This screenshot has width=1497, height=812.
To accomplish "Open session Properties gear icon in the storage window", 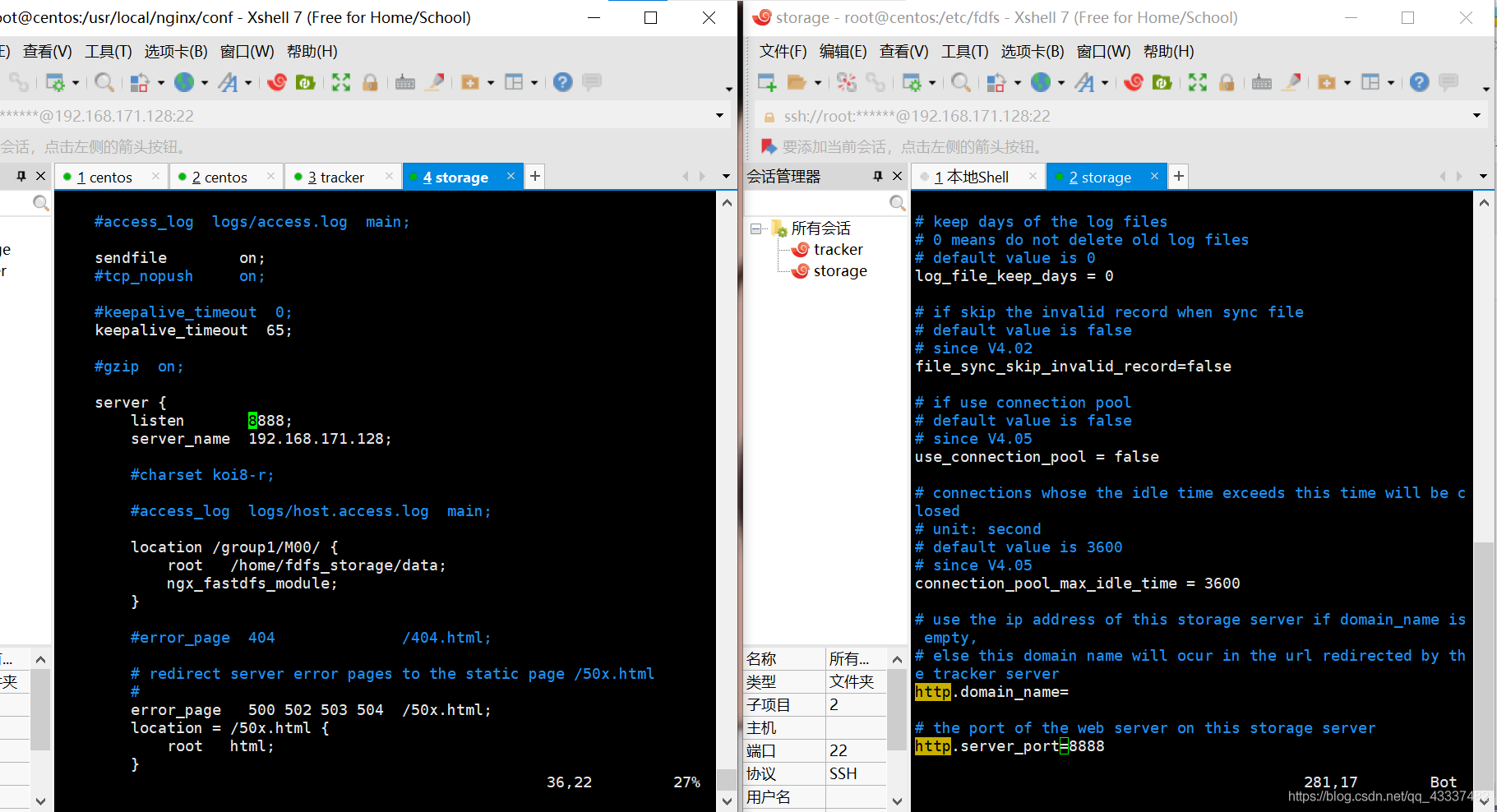I will coord(912,82).
